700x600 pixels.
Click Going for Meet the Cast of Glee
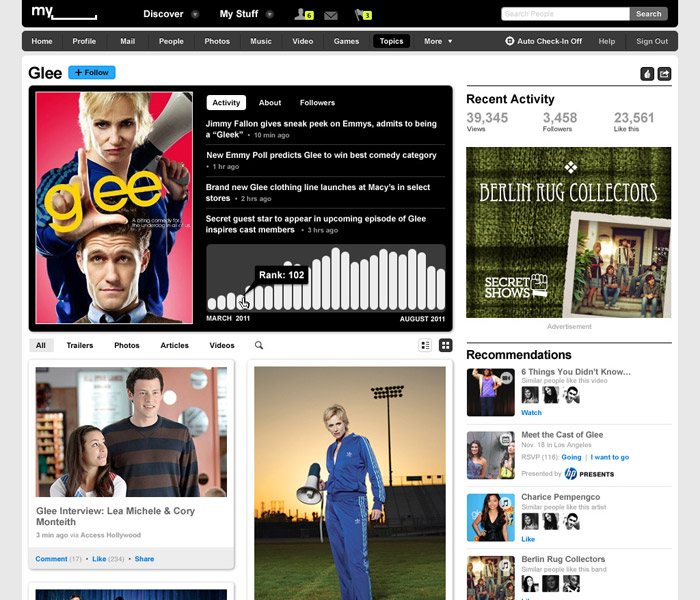[x=571, y=457]
